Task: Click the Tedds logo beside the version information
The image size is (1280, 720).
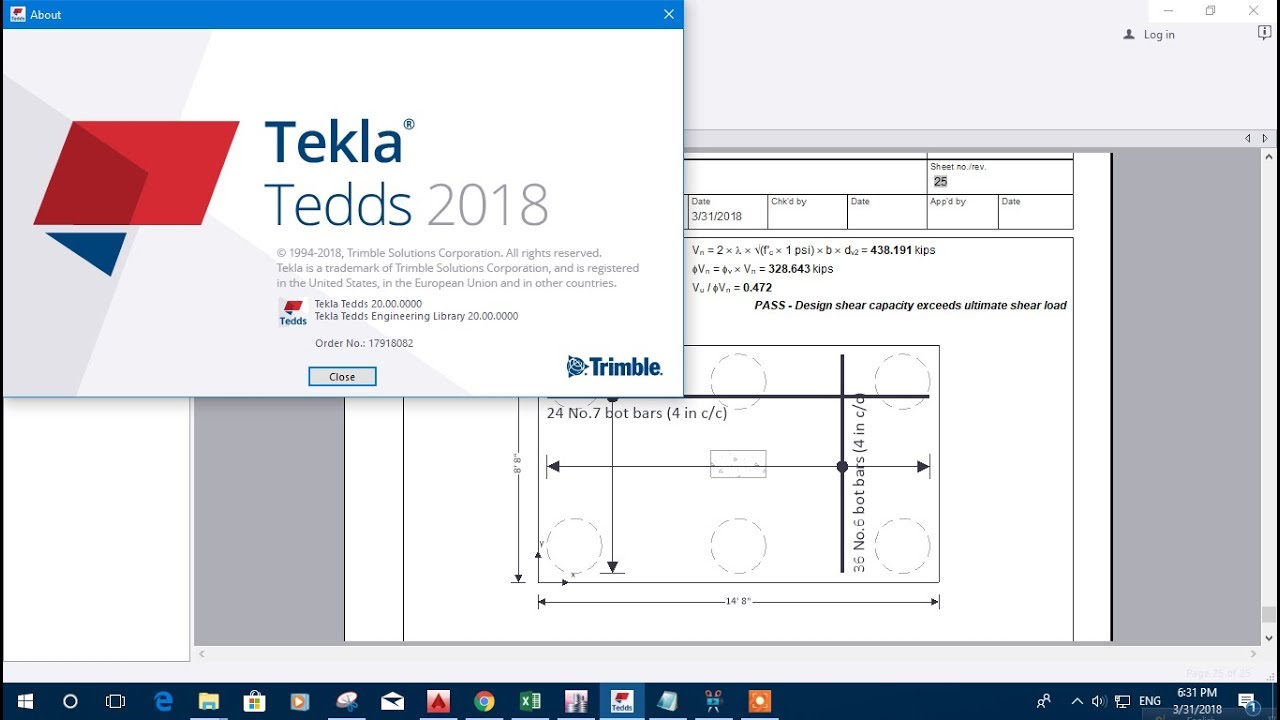Action: coord(291,311)
